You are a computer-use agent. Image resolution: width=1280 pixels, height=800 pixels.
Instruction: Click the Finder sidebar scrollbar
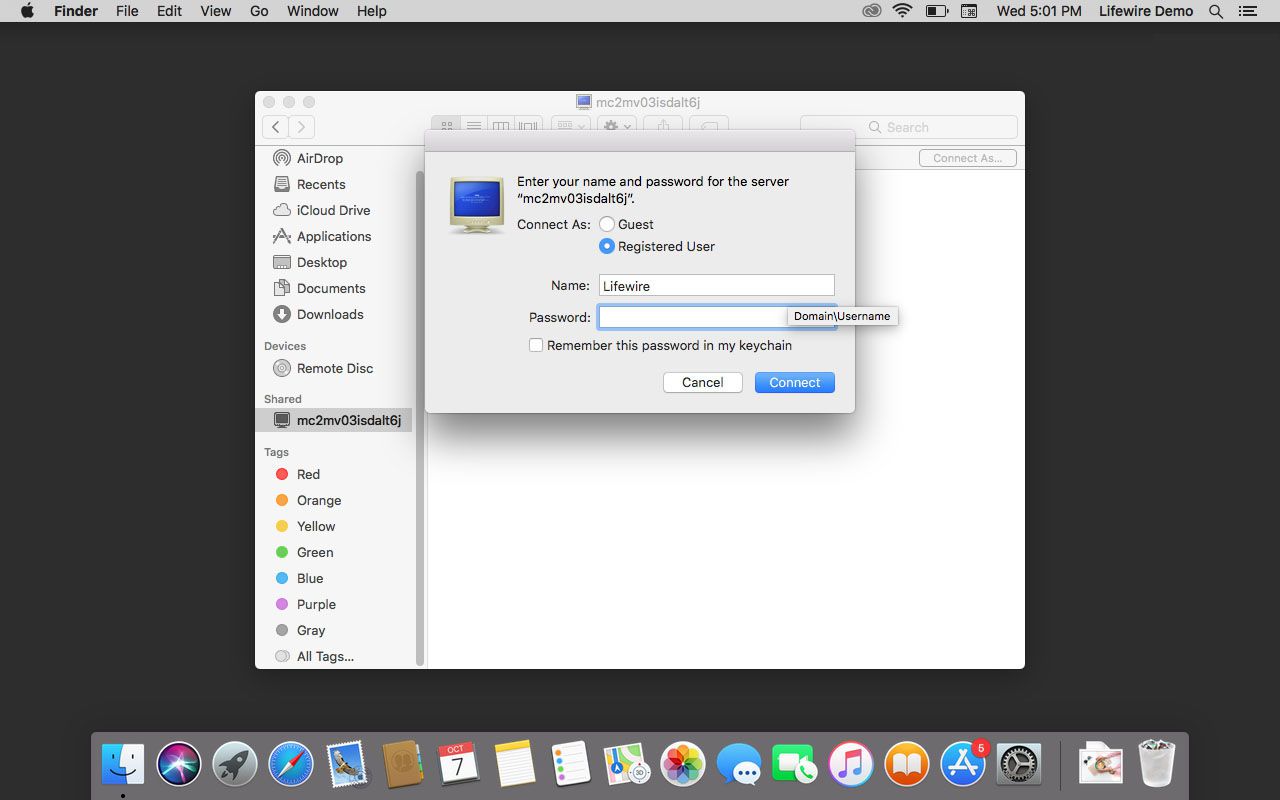click(x=420, y=418)
